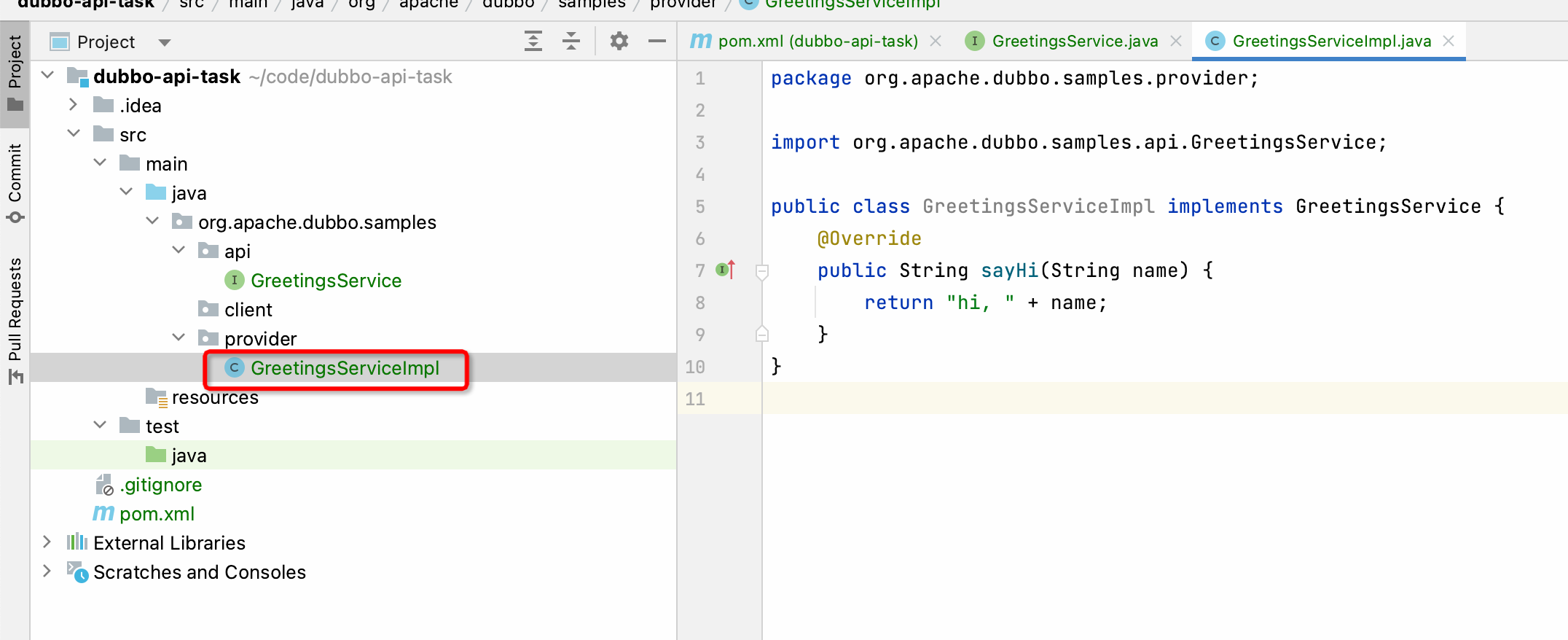
Task: Select GreetingsService interface in the tree
Action: 325,281
